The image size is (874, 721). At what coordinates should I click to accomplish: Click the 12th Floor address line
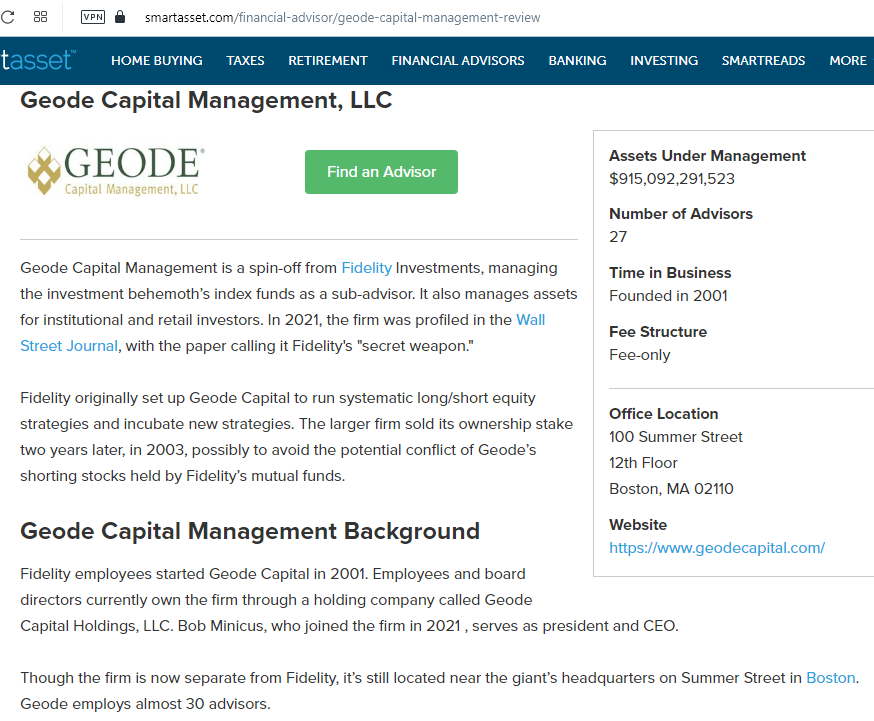643,463
